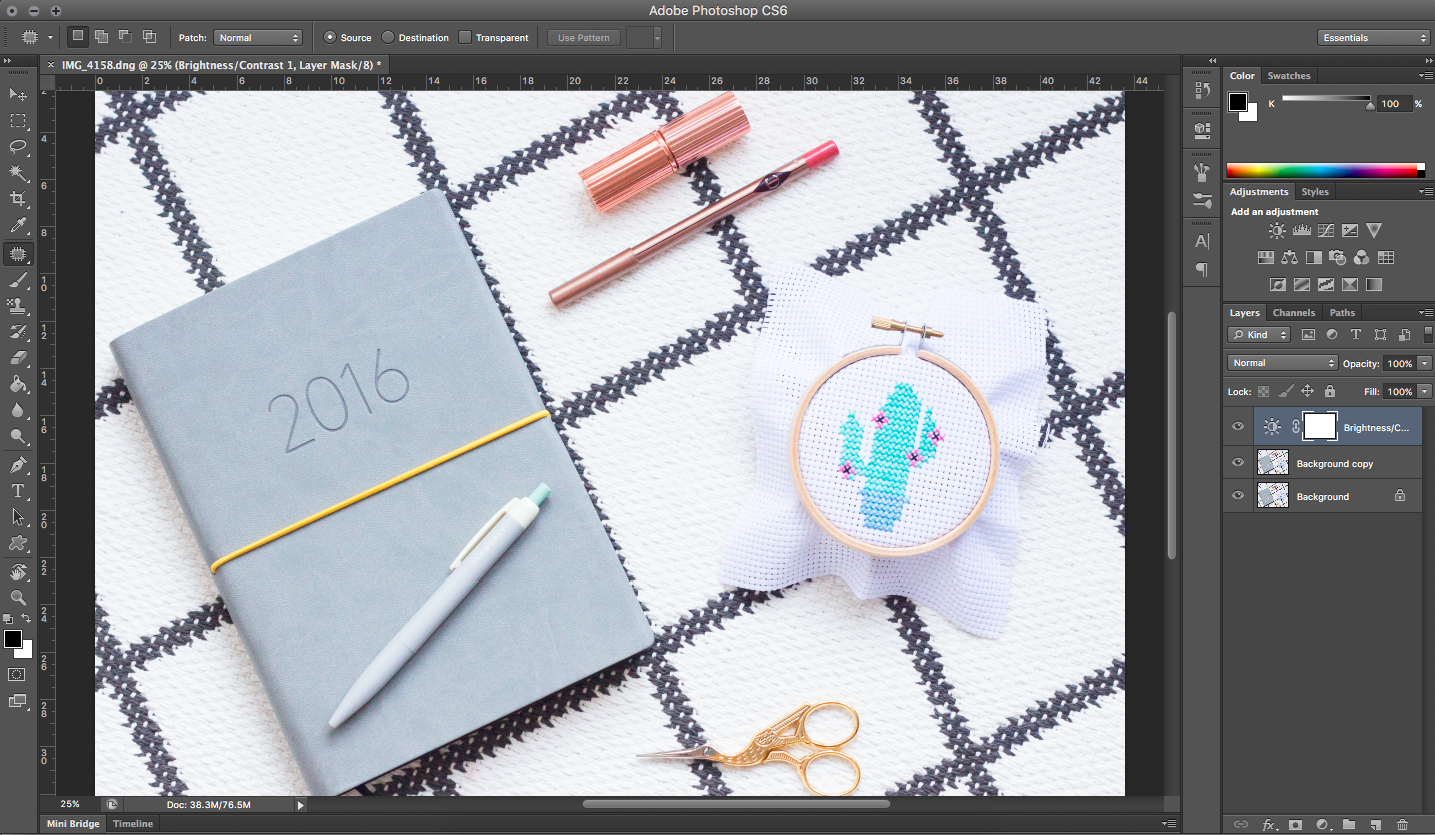Viewport: 1435px width, 835px height.
Task: Open the Paragraph panel icon
Action: pos(1202,270)
